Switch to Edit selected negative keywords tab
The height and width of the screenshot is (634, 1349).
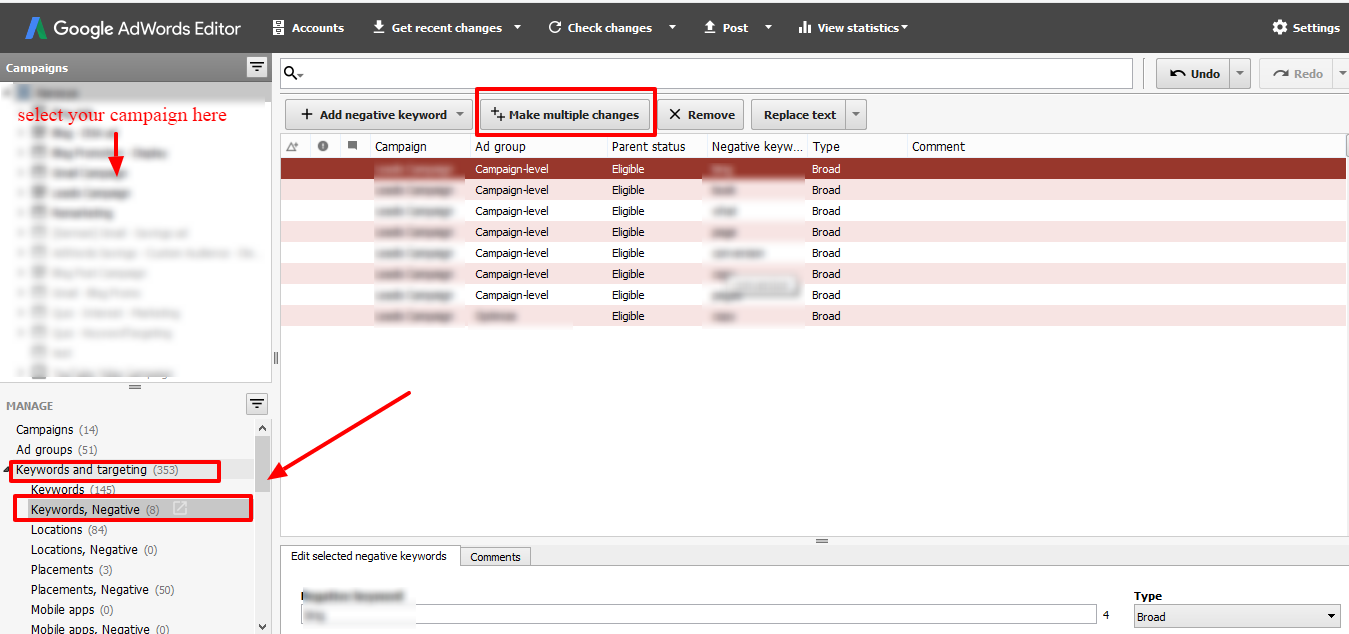point(369,556)
